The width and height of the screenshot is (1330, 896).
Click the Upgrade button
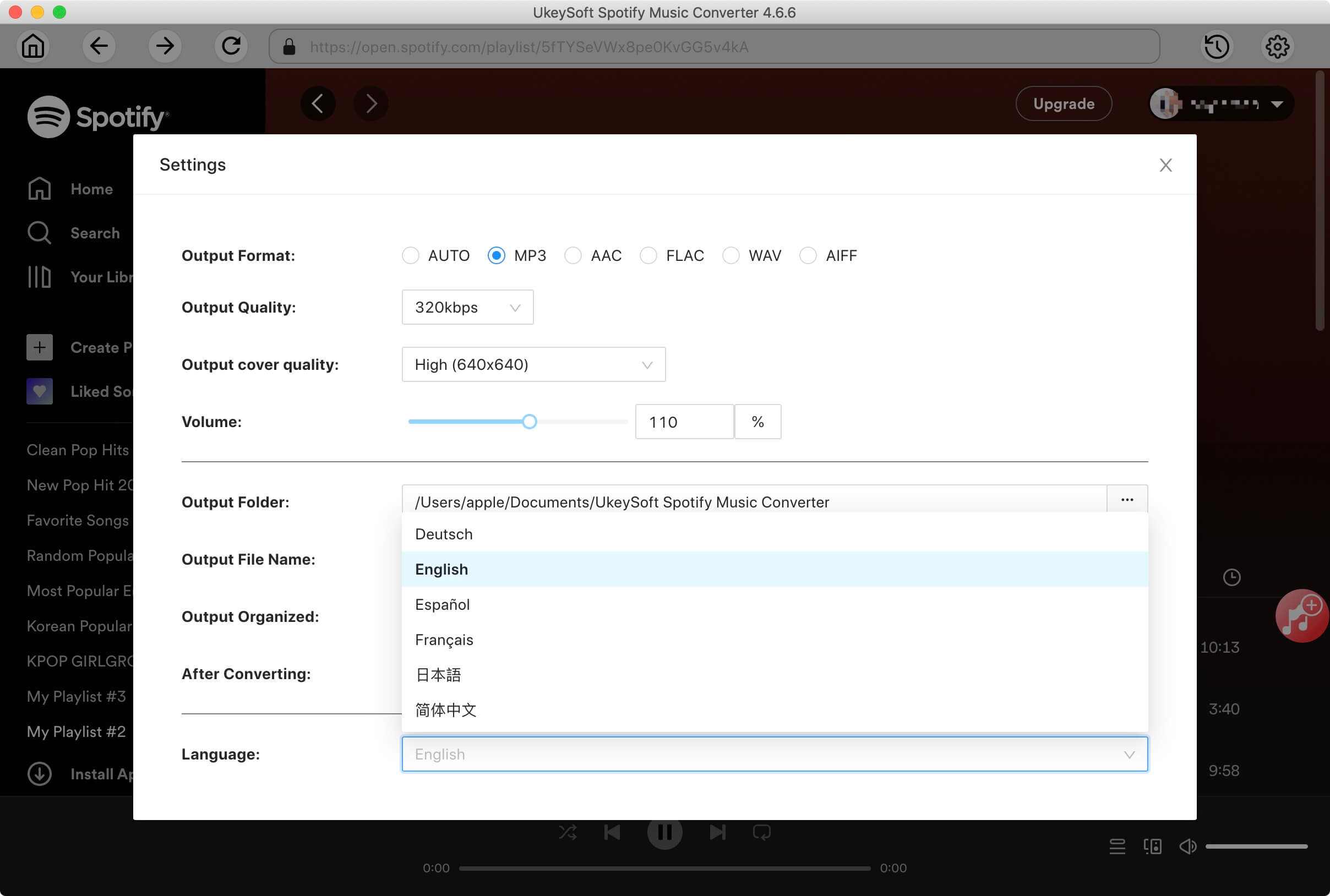[1062, 103]
